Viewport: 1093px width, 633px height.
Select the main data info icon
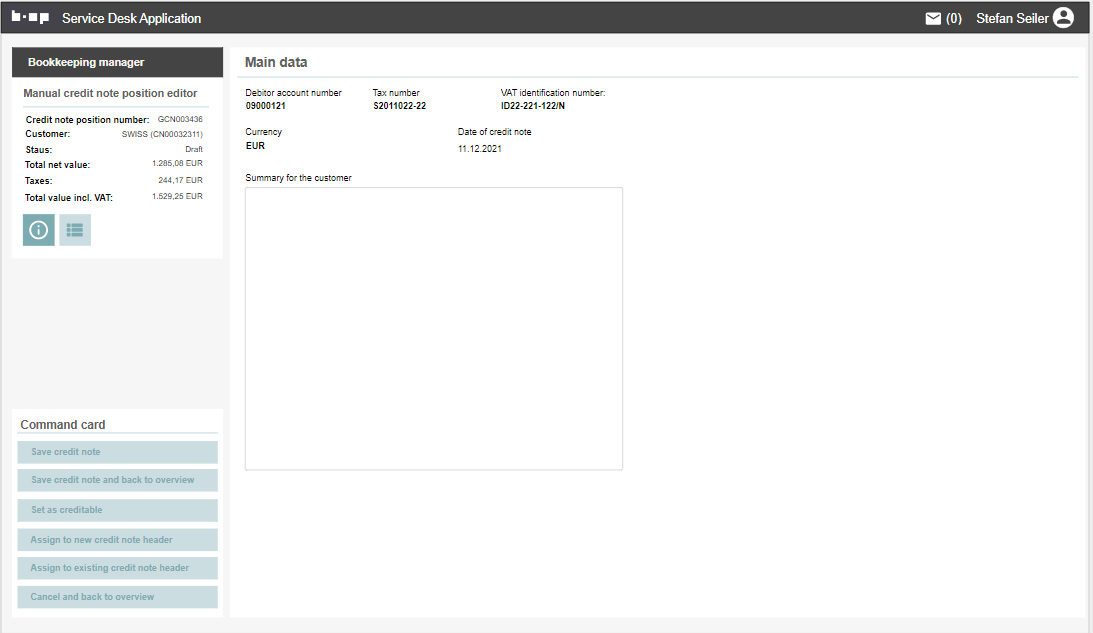[x=39, y=230]
